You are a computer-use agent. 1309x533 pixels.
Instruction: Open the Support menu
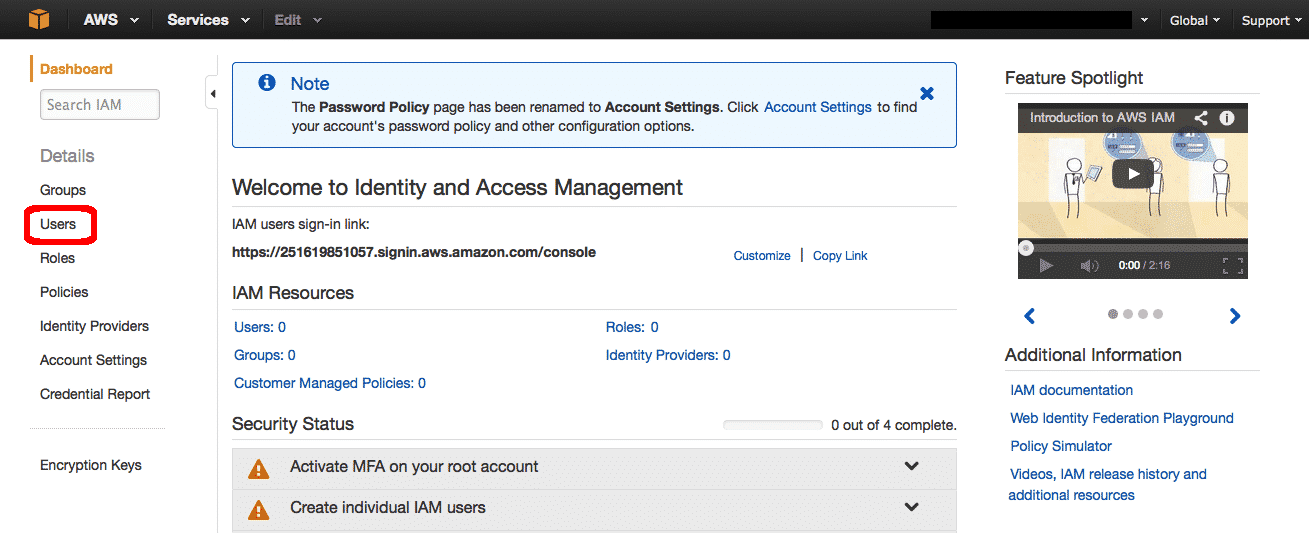pos(1271,20)
